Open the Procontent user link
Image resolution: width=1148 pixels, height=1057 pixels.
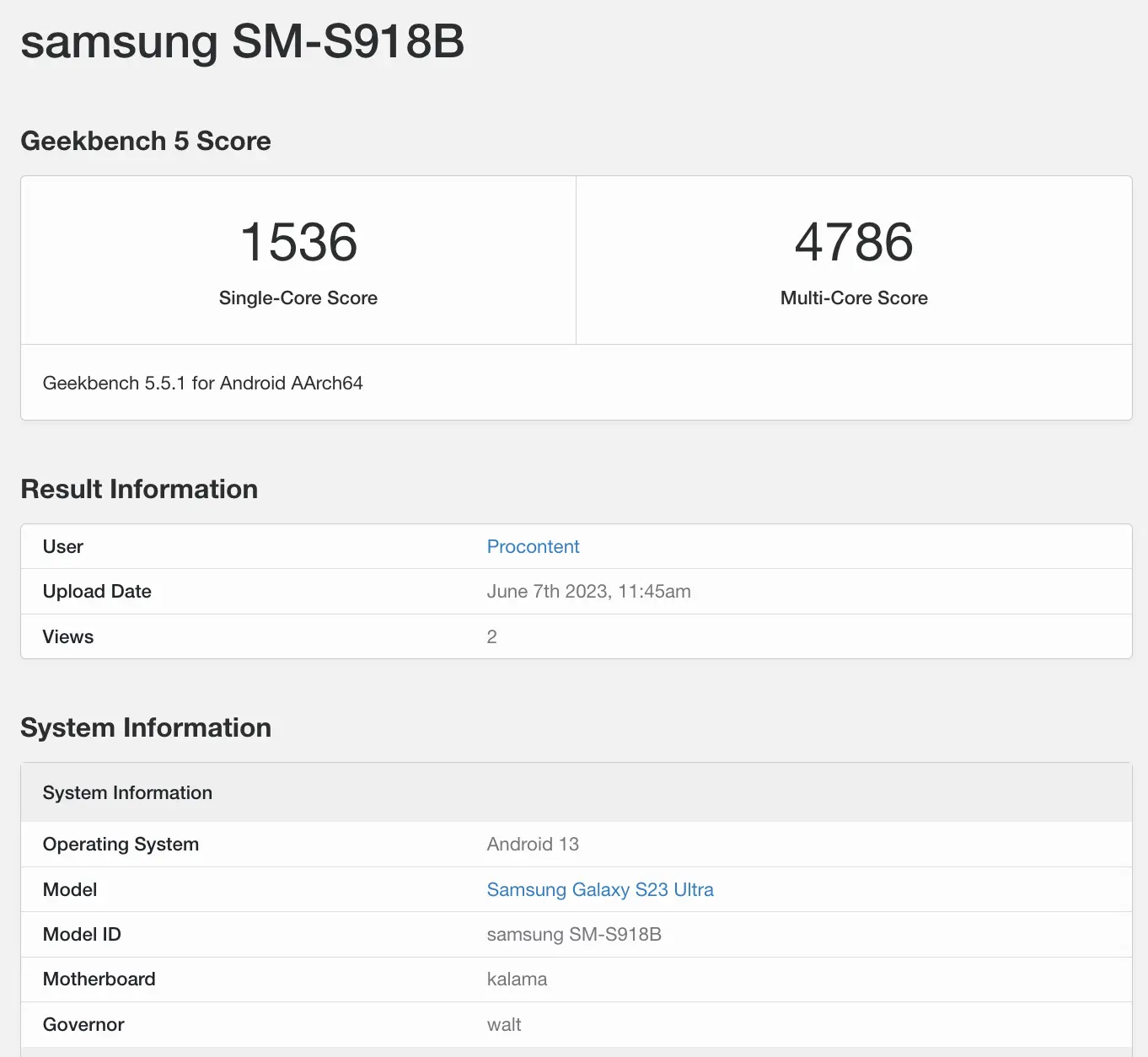point(533,546)
